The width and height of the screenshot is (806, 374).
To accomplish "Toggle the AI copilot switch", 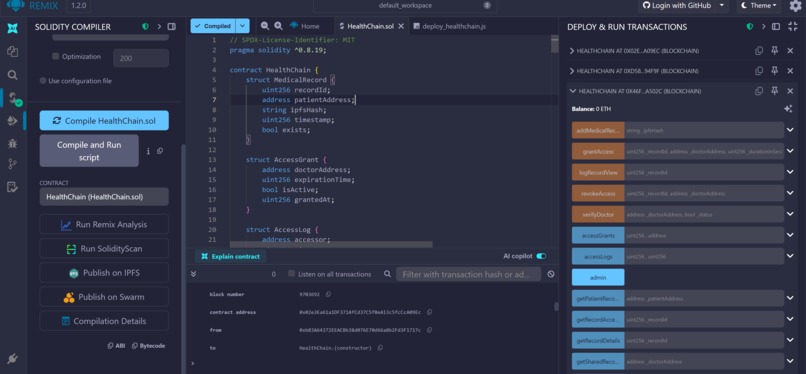I will (541, 256).
